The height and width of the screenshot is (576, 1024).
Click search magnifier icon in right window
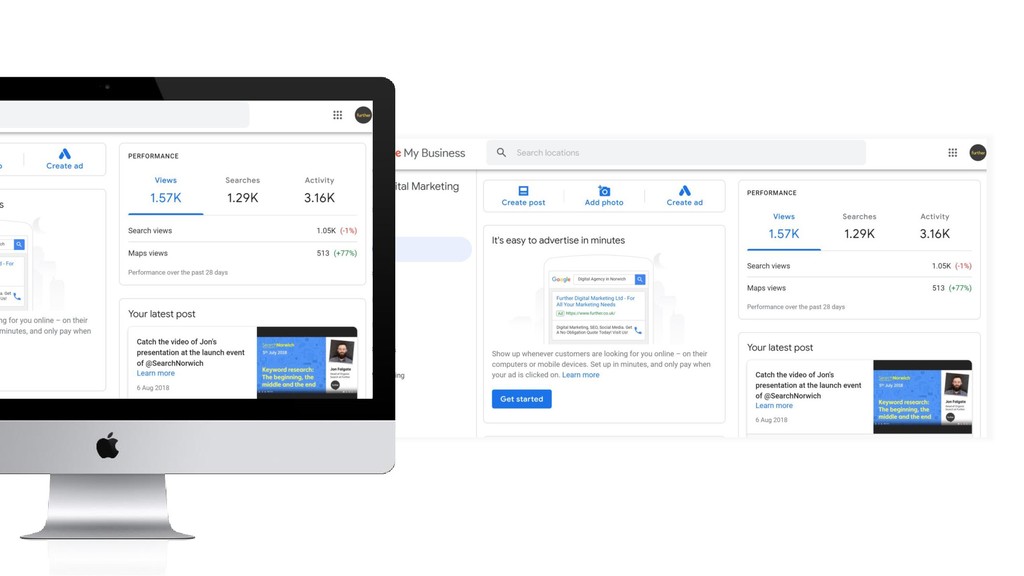[x=501, y=153]
